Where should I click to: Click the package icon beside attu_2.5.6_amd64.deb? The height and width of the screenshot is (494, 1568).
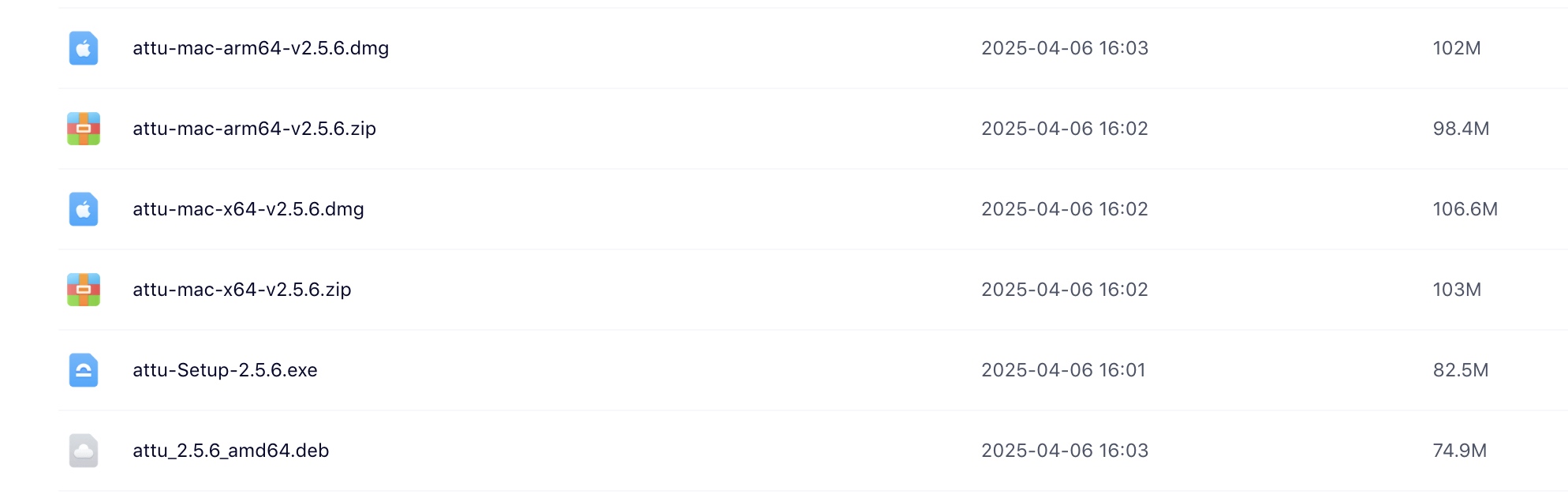83,451
